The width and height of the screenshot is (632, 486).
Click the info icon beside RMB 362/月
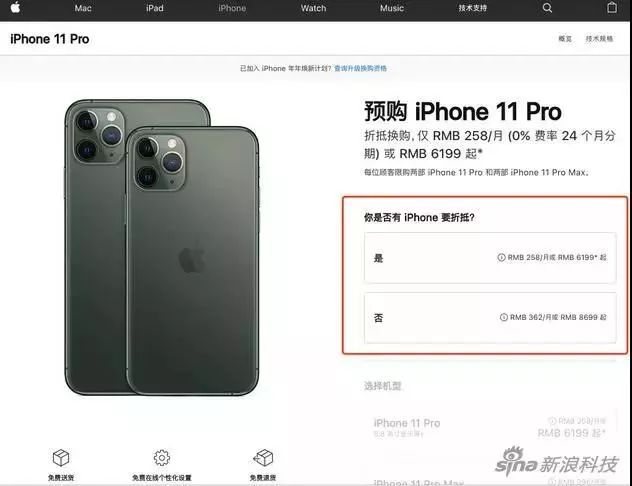click(x=503, y=317)
